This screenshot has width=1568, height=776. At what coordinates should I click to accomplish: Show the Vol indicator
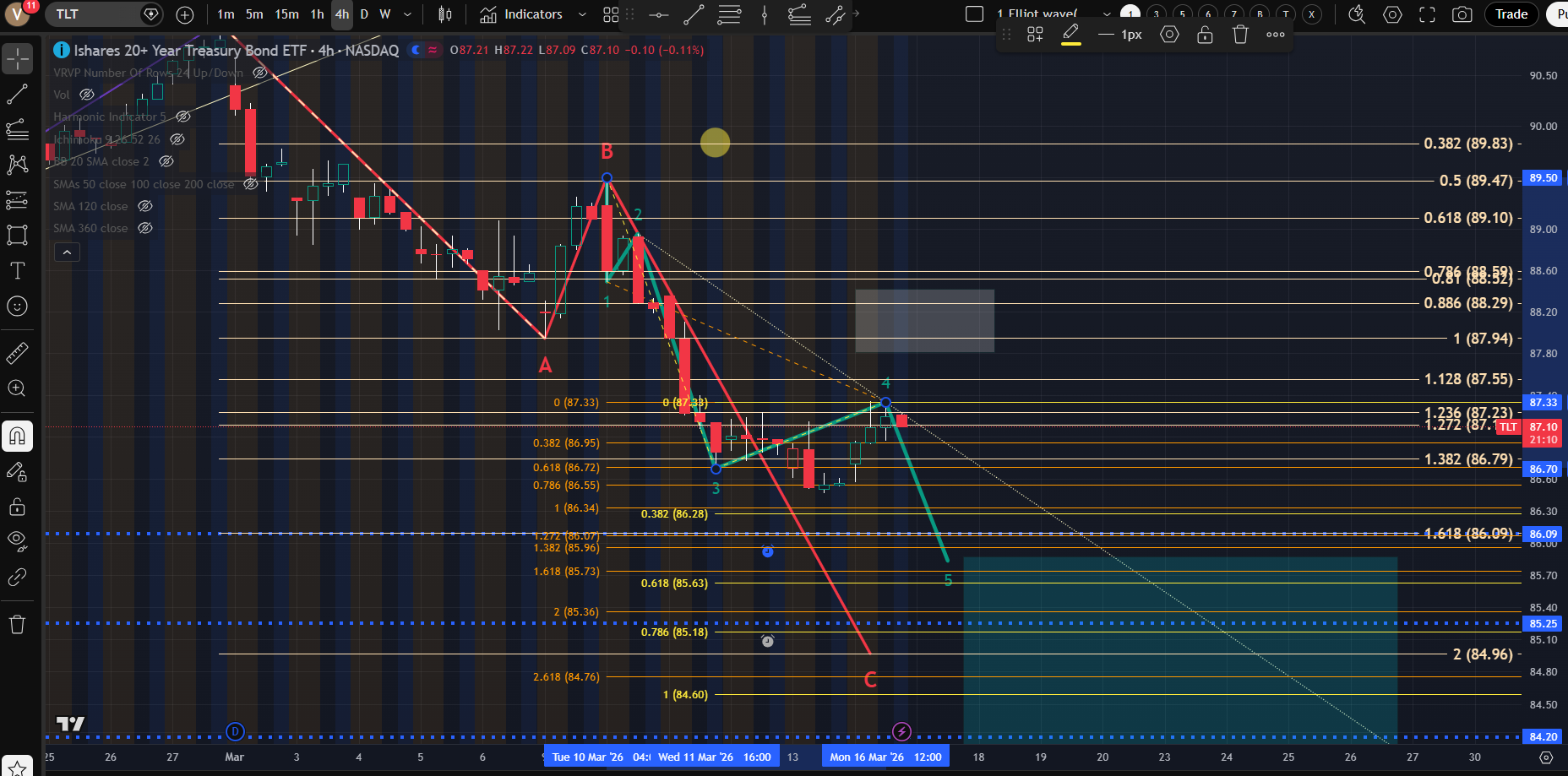(x=87, y=95)
